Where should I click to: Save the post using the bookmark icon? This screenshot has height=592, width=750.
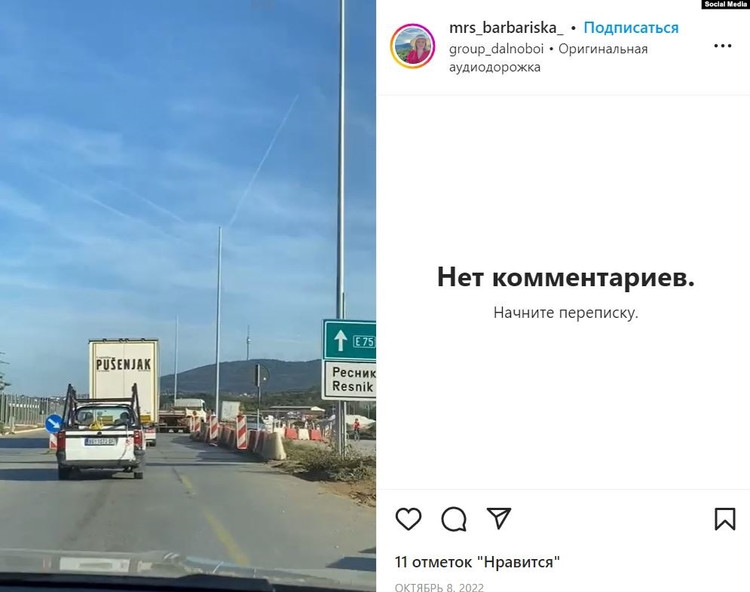[725, 519]
